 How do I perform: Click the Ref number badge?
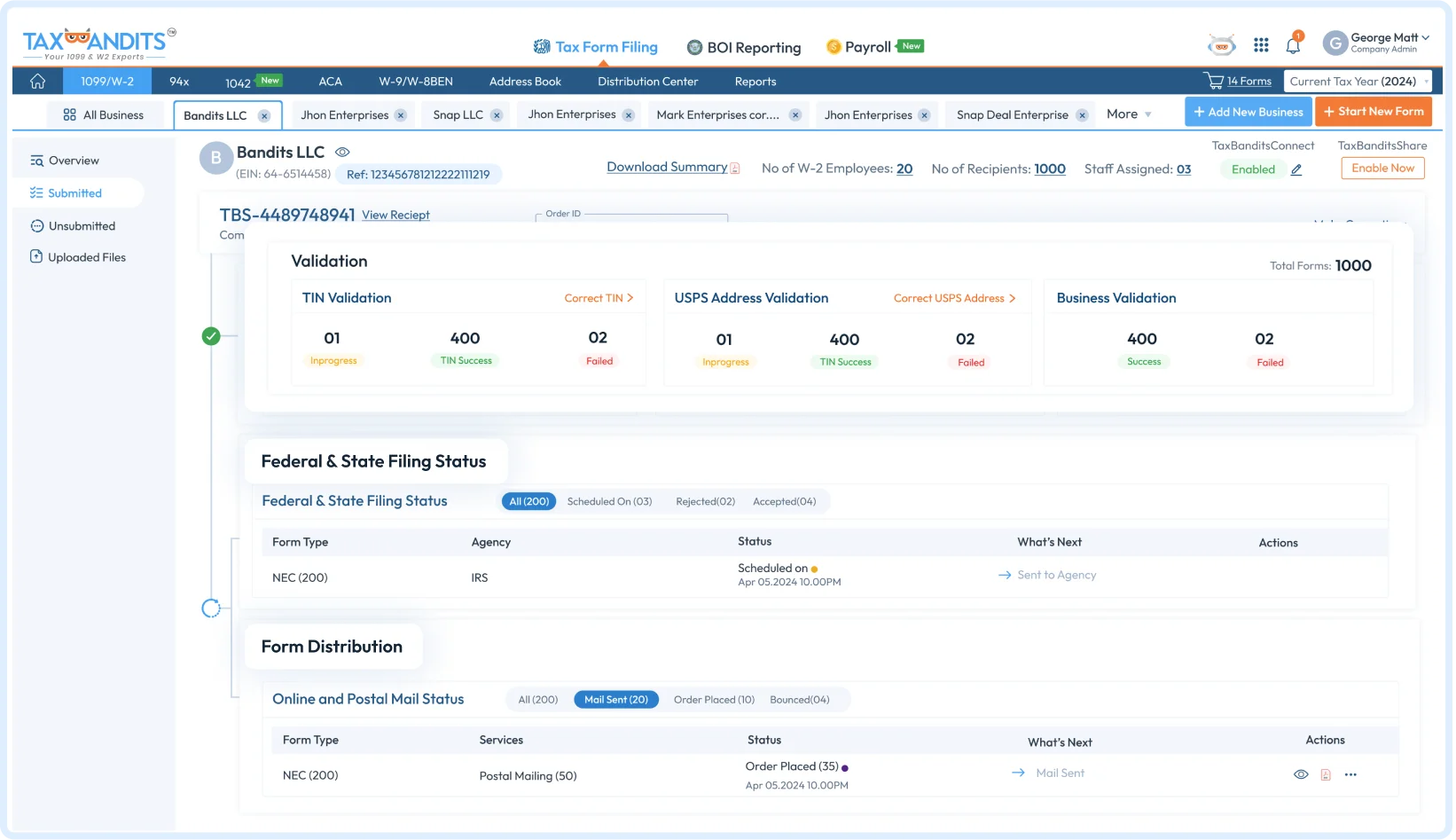click(x=419, y=175)
